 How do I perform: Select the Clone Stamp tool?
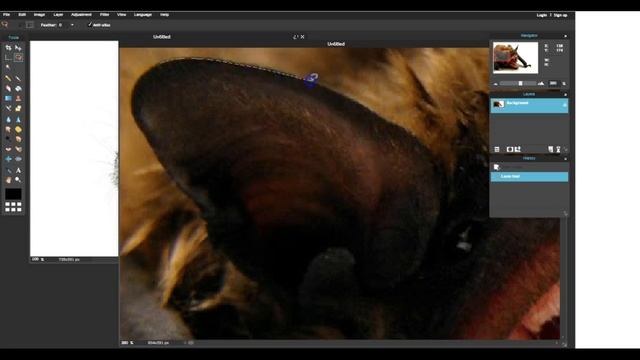coord(18,98)
